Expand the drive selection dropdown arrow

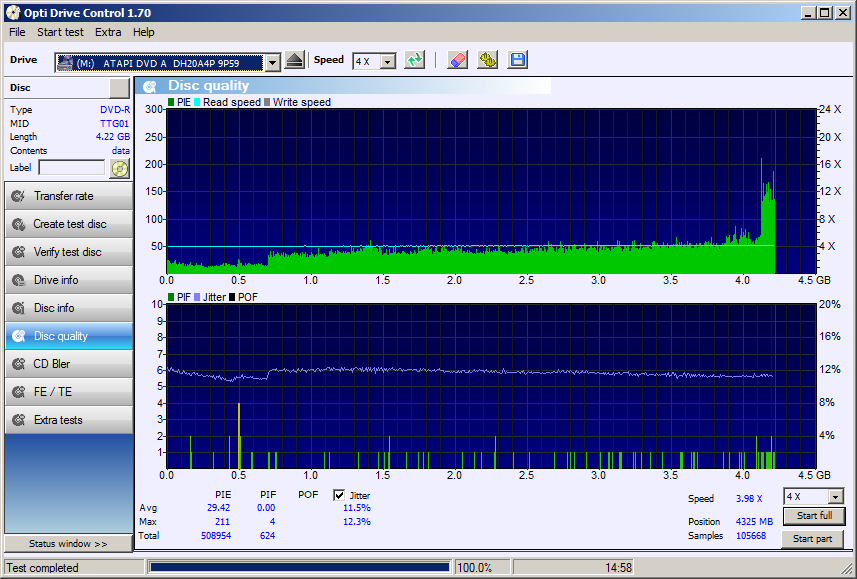pyautogui.click(x=273, y=63)
